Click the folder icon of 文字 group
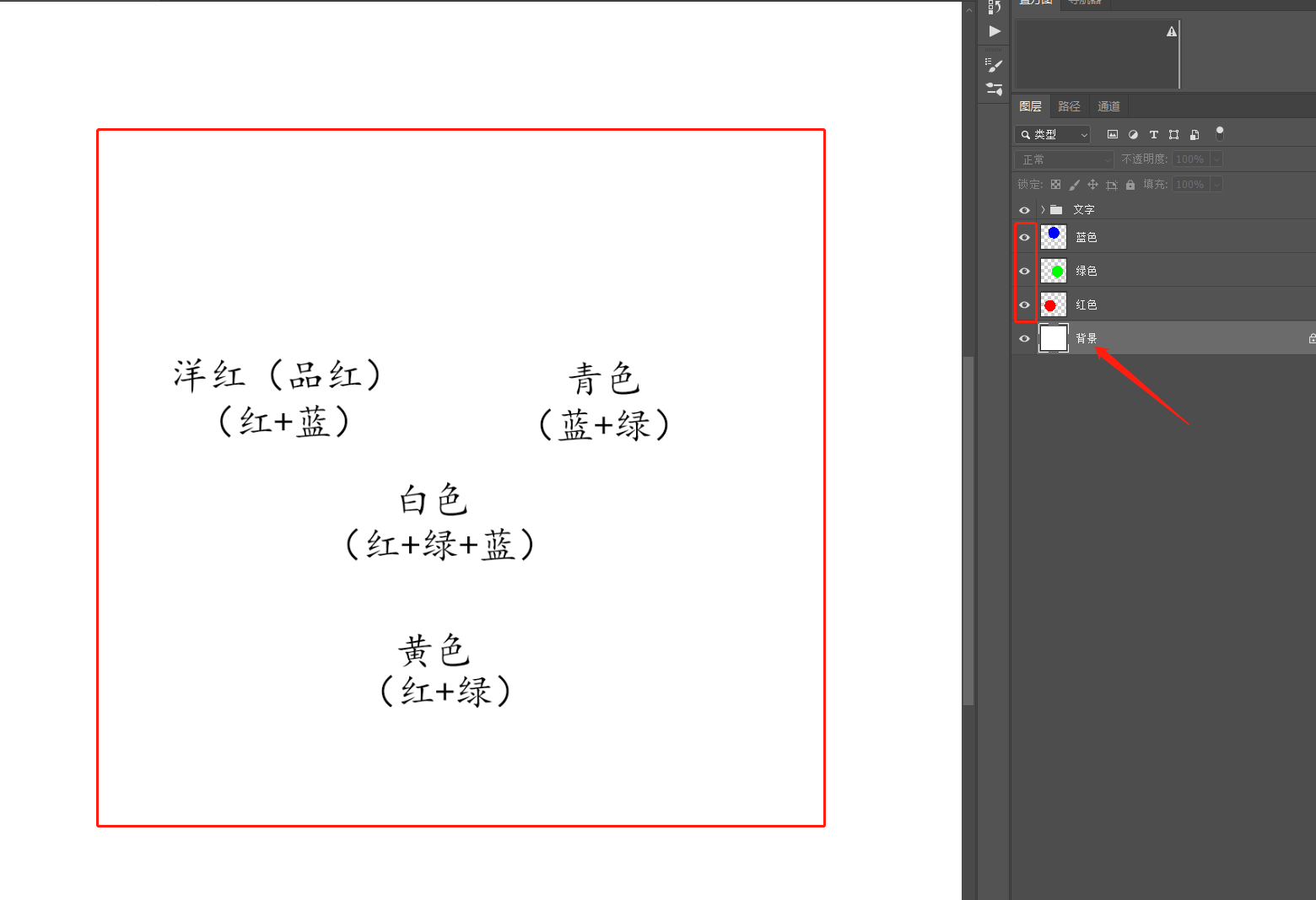This screenshot has height=900, width=1316. pyautogui.click(x=1056, y=209)
